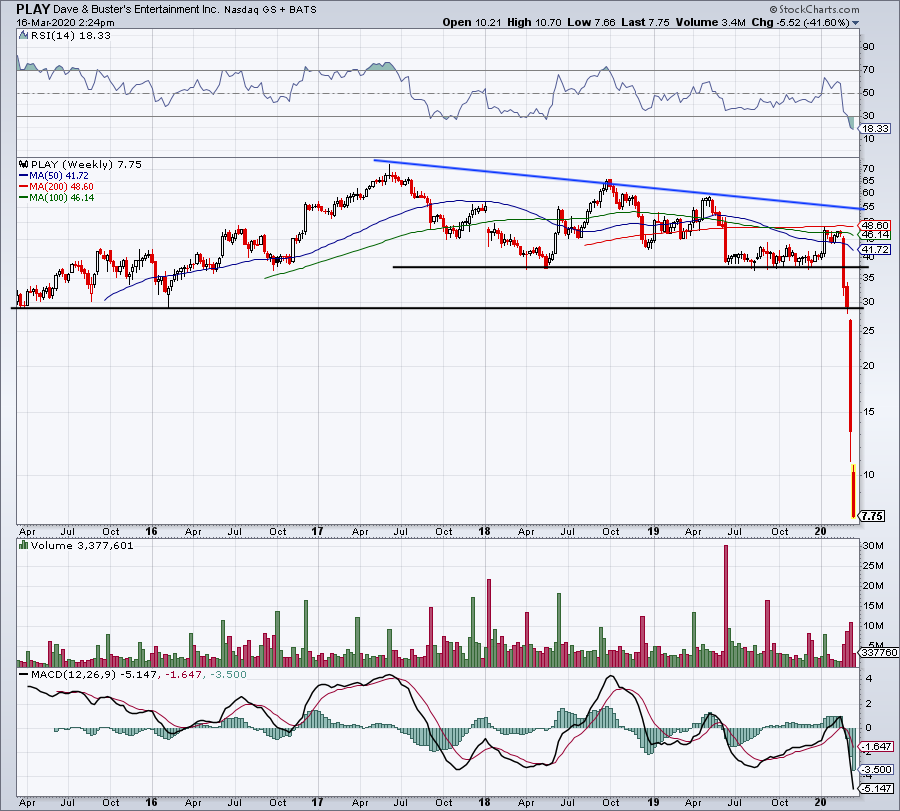
Task: Click the 46.14 price tag on right axis
Action: 875,235
